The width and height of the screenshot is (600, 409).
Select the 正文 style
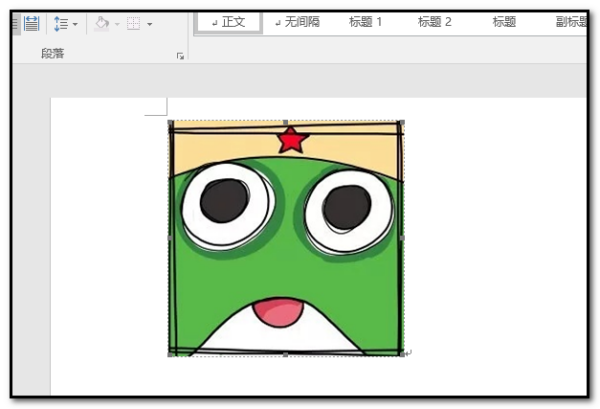click(228, 22)
